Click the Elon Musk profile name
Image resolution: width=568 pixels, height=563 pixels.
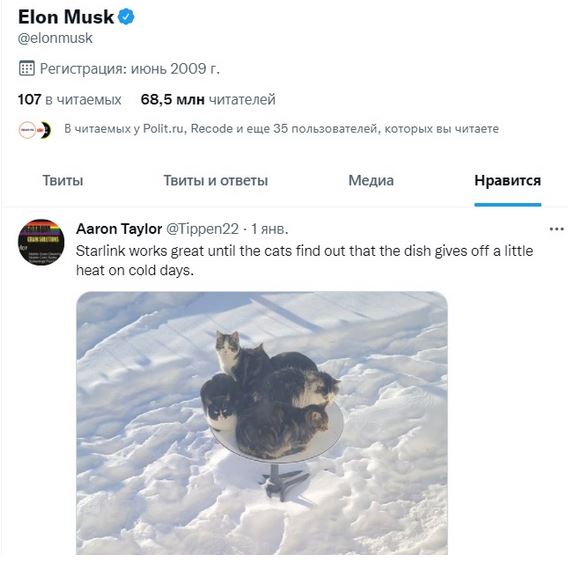[x=66, y=17]
